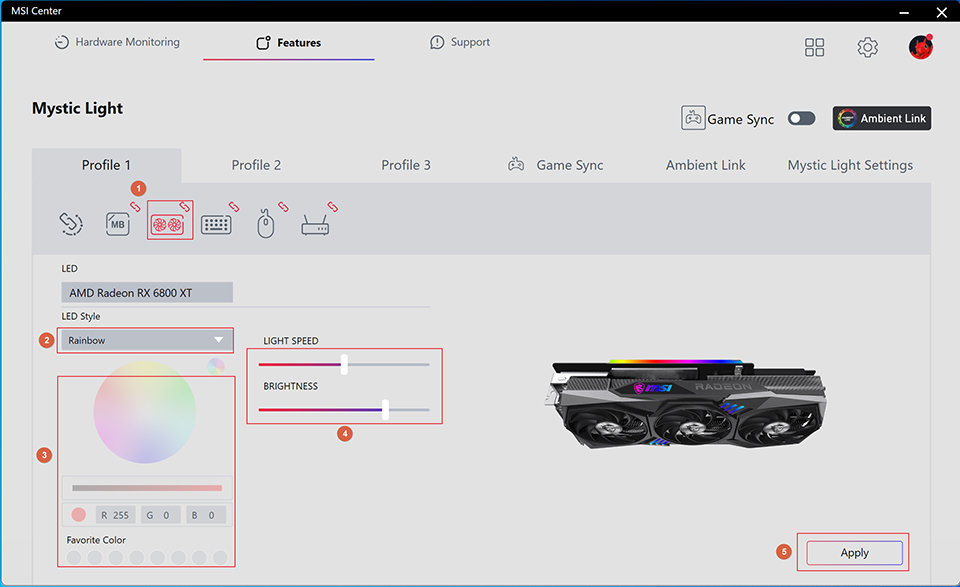
Task: Click the AMD Radeon RX 6800 XT field
Action: pyautogui.click(x=147, y=293)
